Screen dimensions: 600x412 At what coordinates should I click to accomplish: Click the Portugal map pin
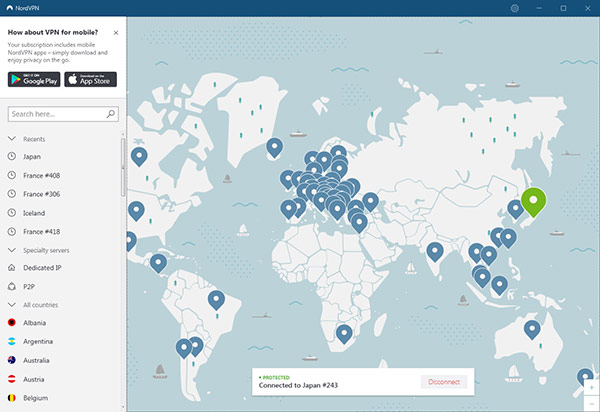(x=289, y=209)
